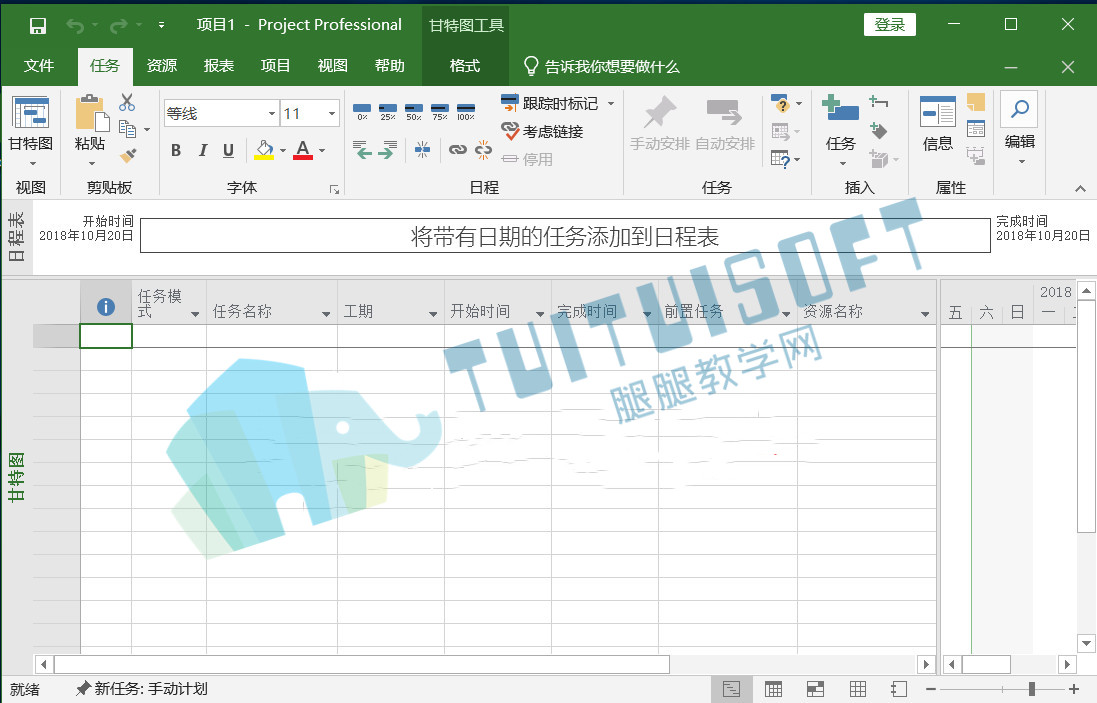Switch to the 报表 ribbon tab
The width and height of the screenshot is (1097, 703).
[x=218, y=66]
